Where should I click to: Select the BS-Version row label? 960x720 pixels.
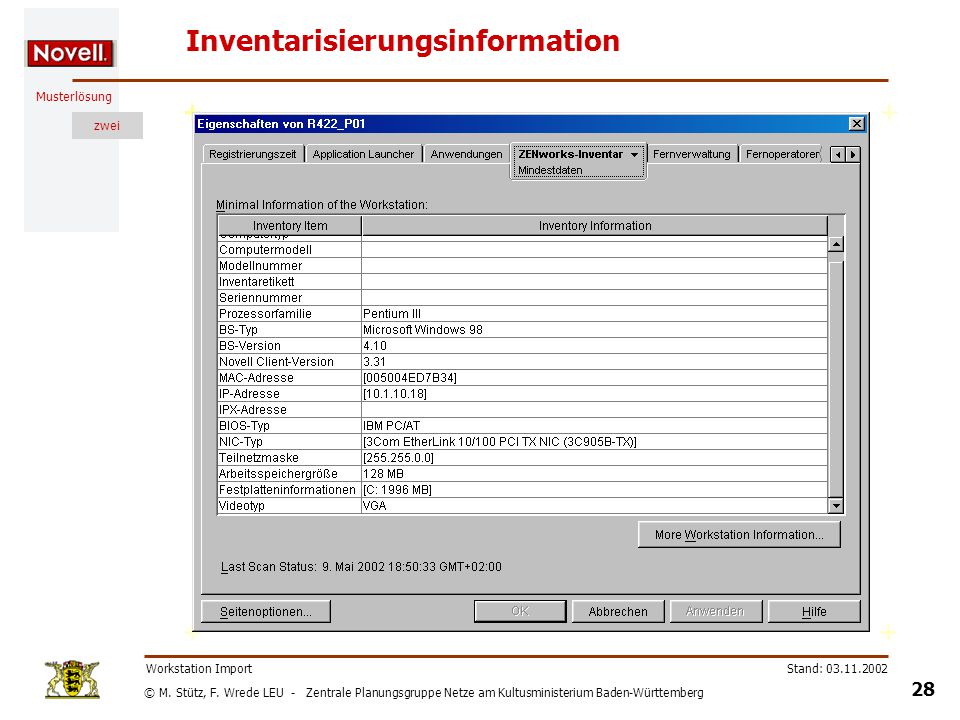click(250, 345)
